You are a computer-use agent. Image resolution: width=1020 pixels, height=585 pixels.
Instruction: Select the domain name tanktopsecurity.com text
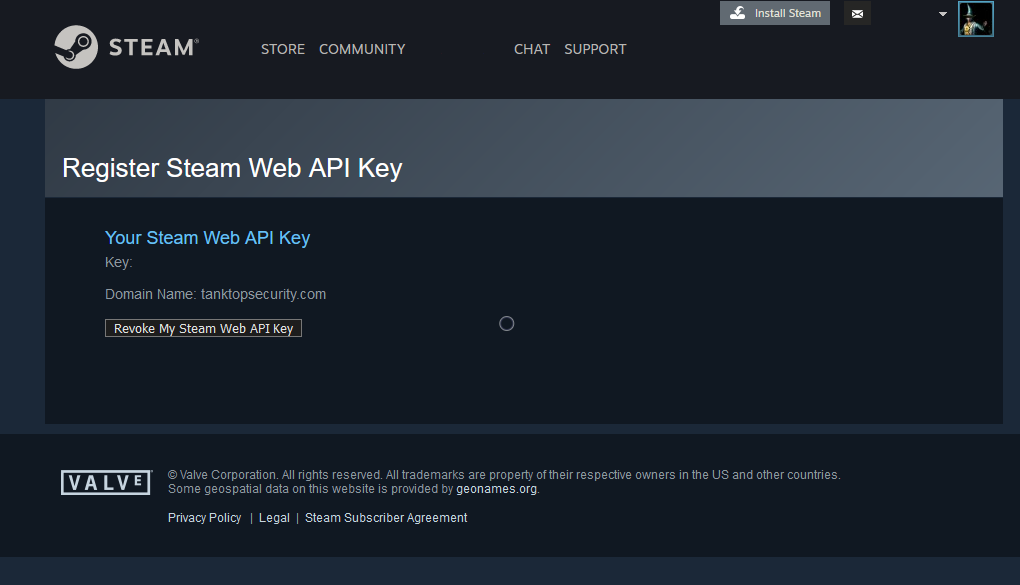click(x=263, y=294)
